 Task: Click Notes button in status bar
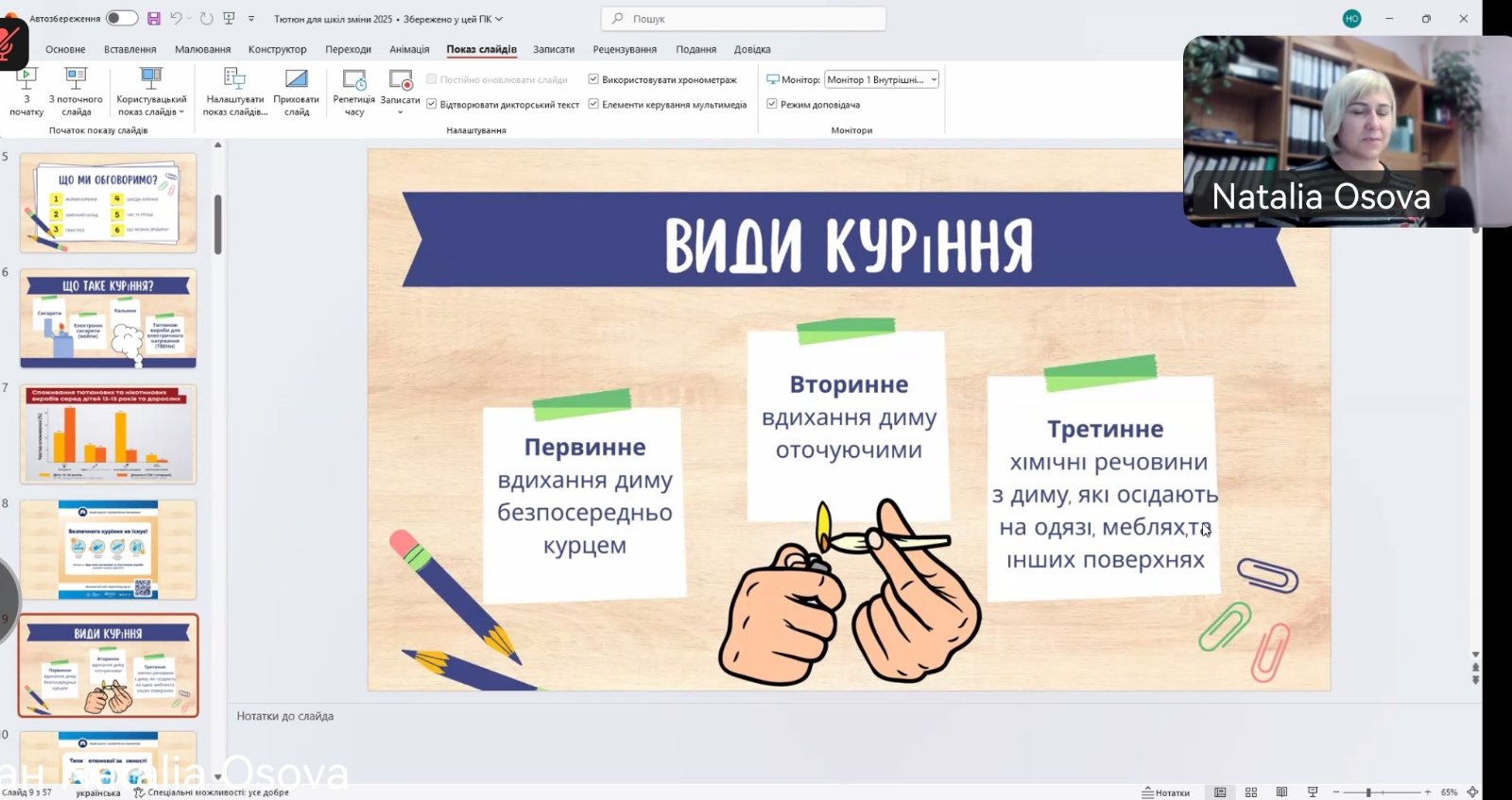pos(1166,792)
